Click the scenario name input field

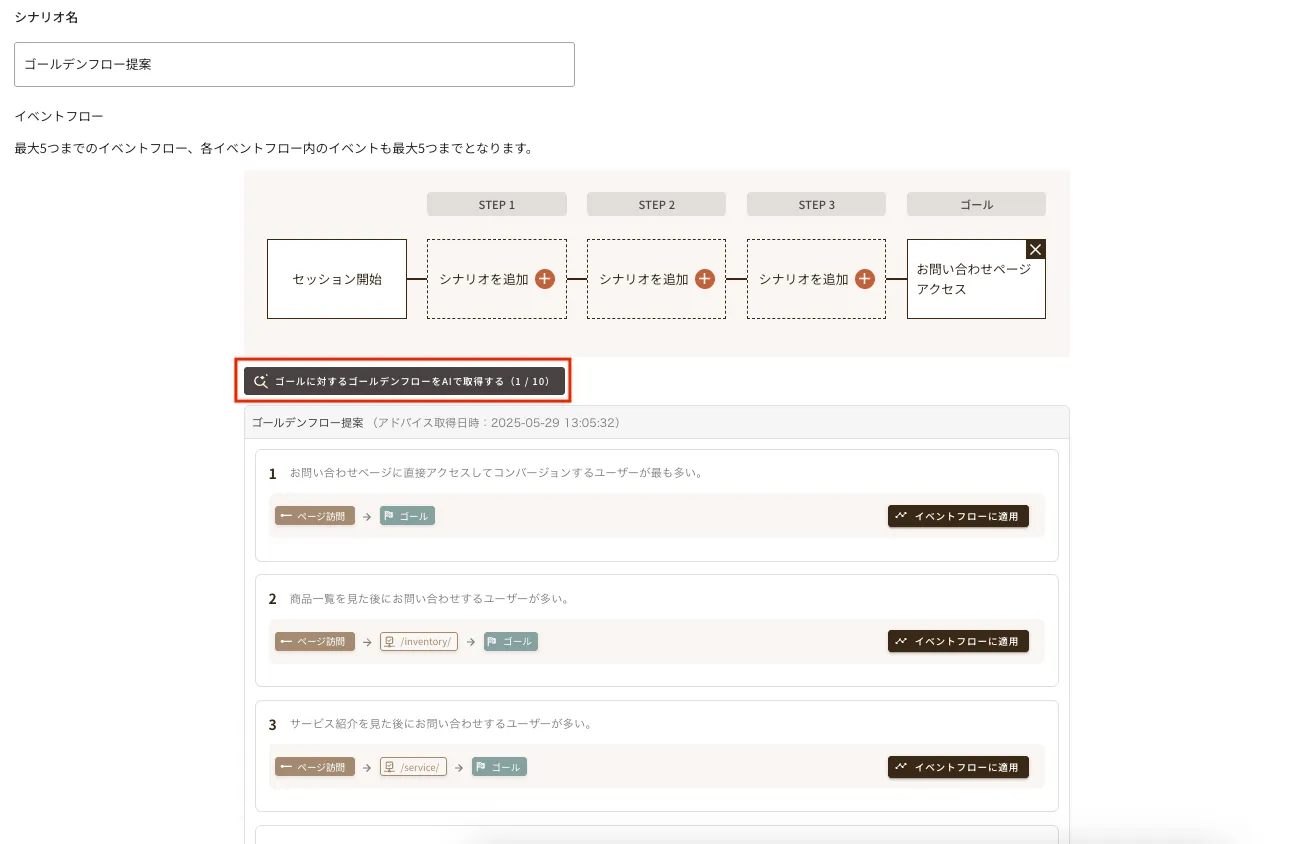pos(294,64)
